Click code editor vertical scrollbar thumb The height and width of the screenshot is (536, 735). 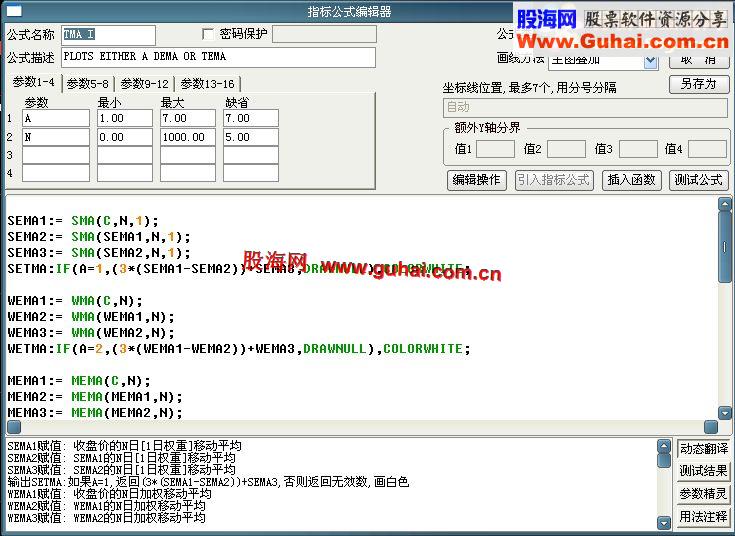pos(725,247)
